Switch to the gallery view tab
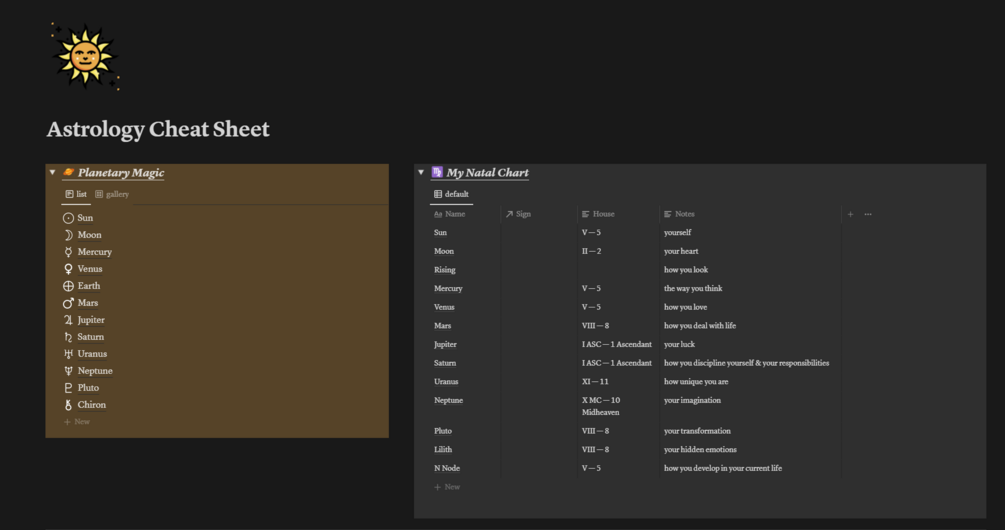Screen dimensions: 1005x530 coord(112,194)
